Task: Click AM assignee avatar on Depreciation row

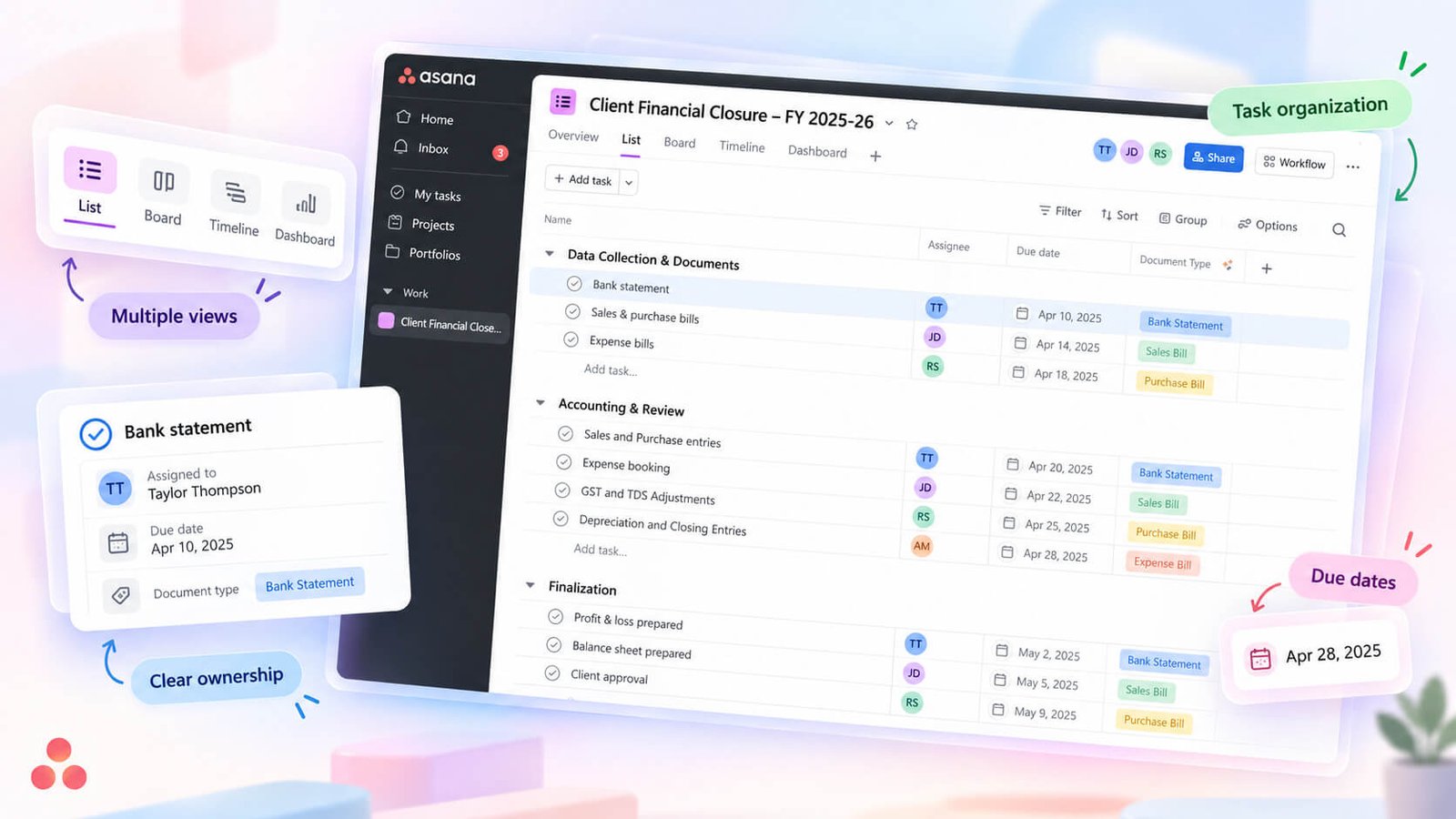Action: click(x=922, y=546)
